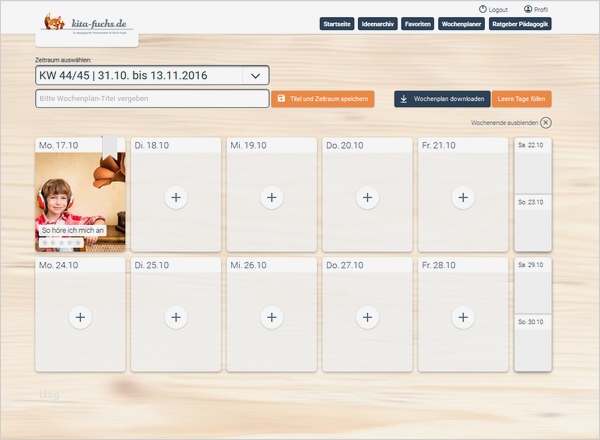Select the So. 30.10 weekend slot
This screenshot has width=600, height=440.
pyautogui.click(x=533, y=342)
